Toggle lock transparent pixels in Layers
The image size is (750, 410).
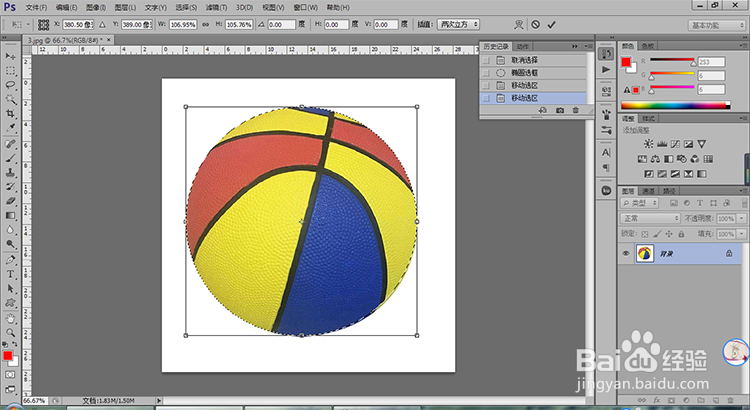coord(645,234)
